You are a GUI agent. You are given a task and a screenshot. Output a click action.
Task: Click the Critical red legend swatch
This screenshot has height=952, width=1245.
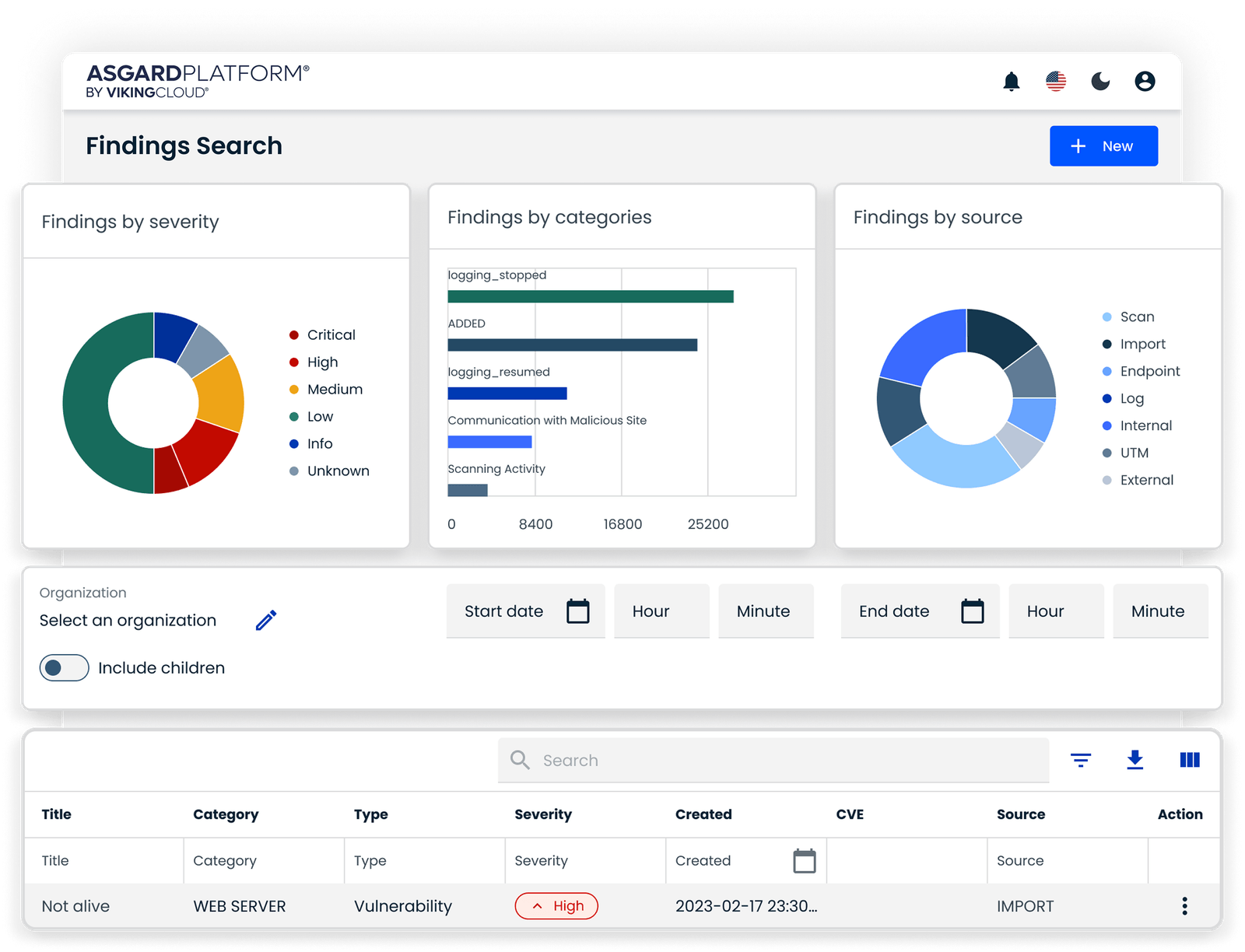(293, 334)
